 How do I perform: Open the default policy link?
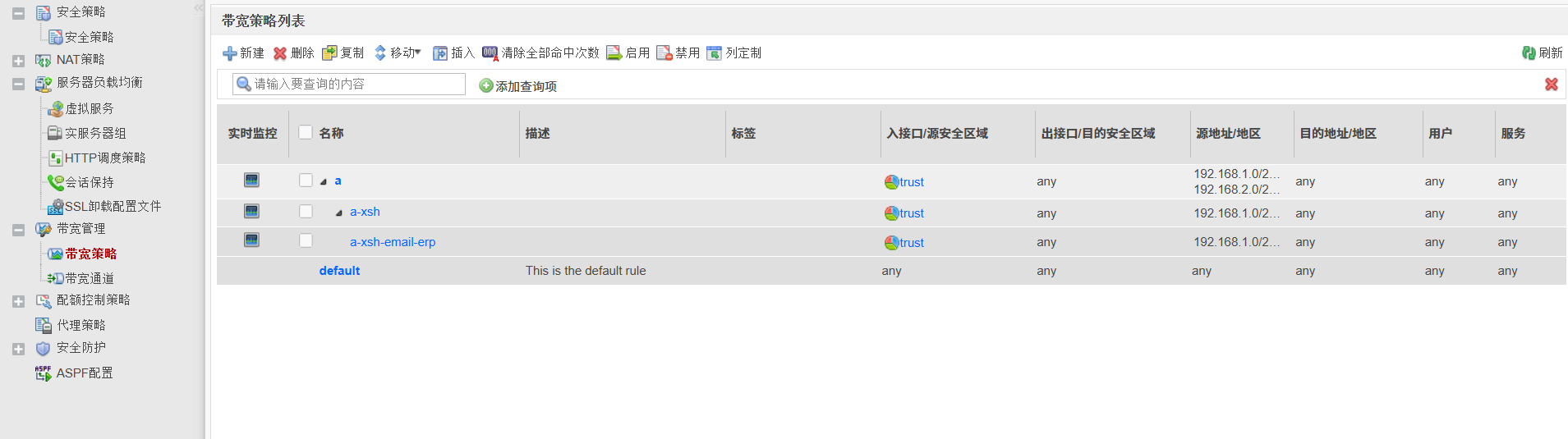coord(339,271)
